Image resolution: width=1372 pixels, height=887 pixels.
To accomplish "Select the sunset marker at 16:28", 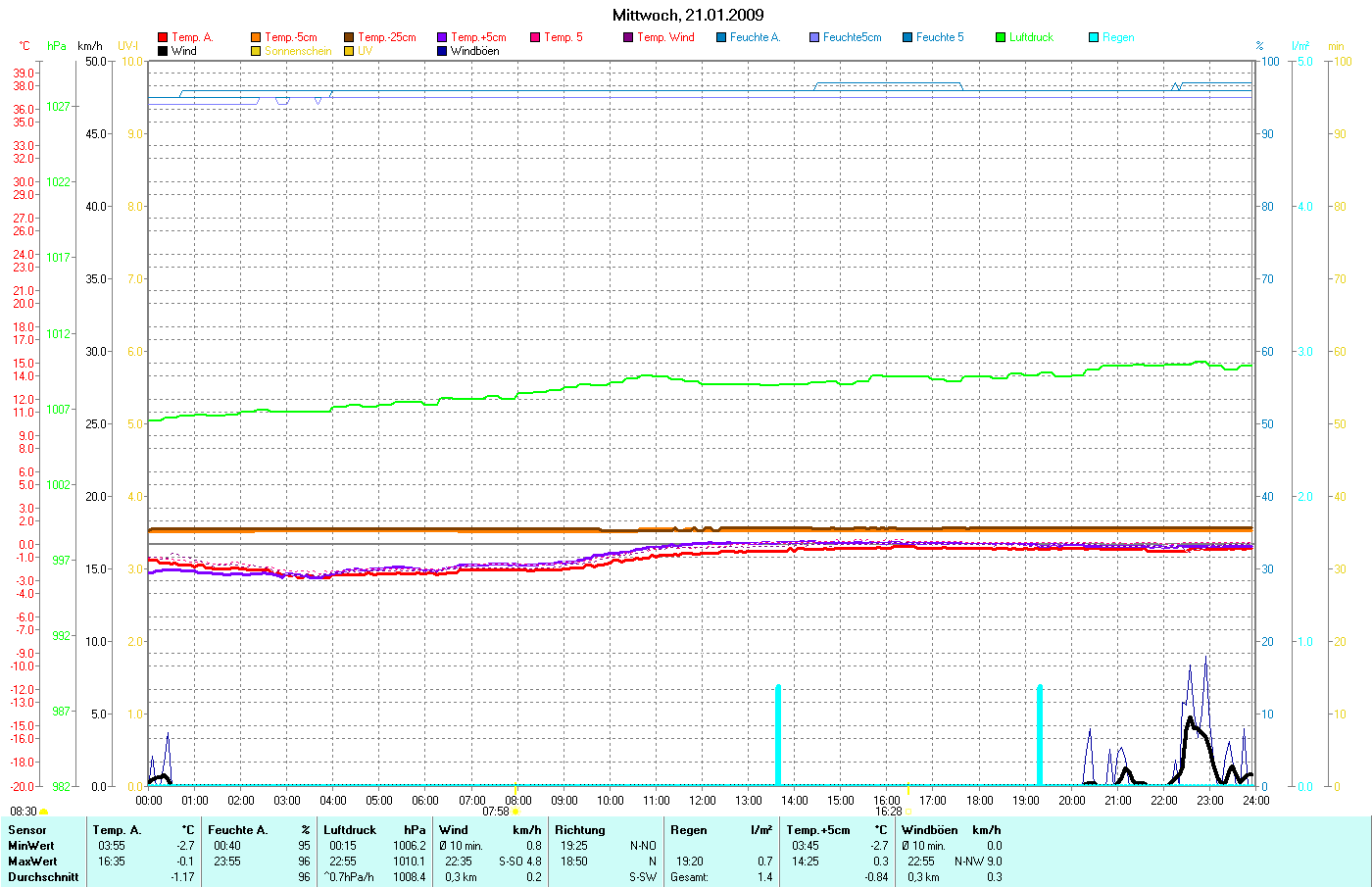I will [x=907, y=812].
